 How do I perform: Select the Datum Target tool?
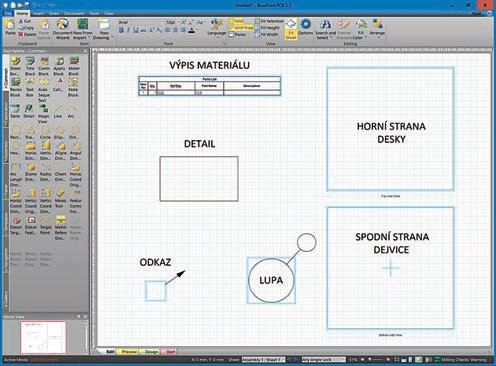tap(16, 225)
